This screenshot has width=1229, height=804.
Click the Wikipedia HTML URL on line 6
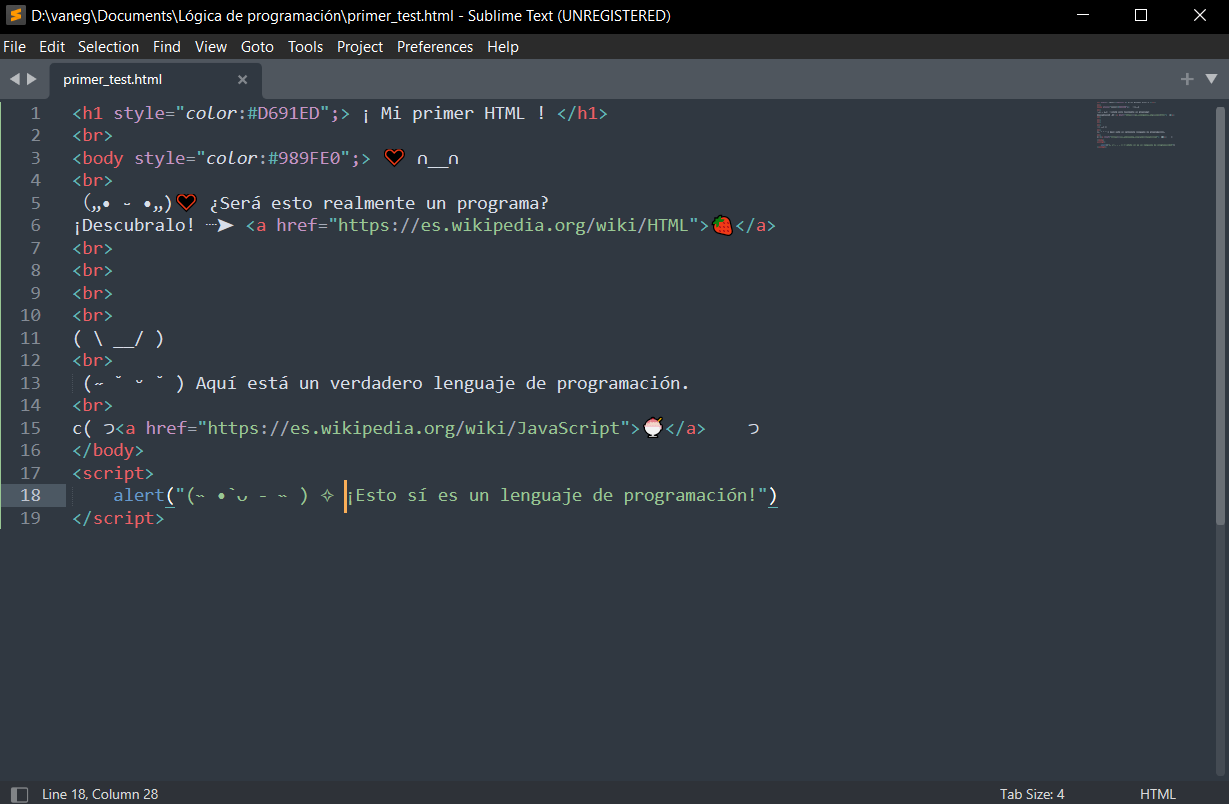pyautogui.click(x=513, y=225)
